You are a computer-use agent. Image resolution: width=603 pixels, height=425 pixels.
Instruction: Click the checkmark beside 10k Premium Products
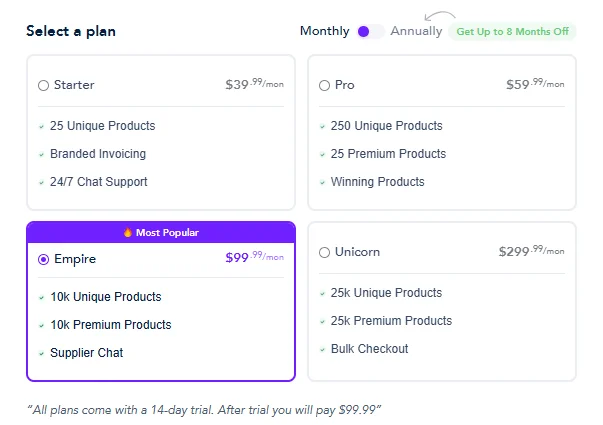click(x=42, y=325)
